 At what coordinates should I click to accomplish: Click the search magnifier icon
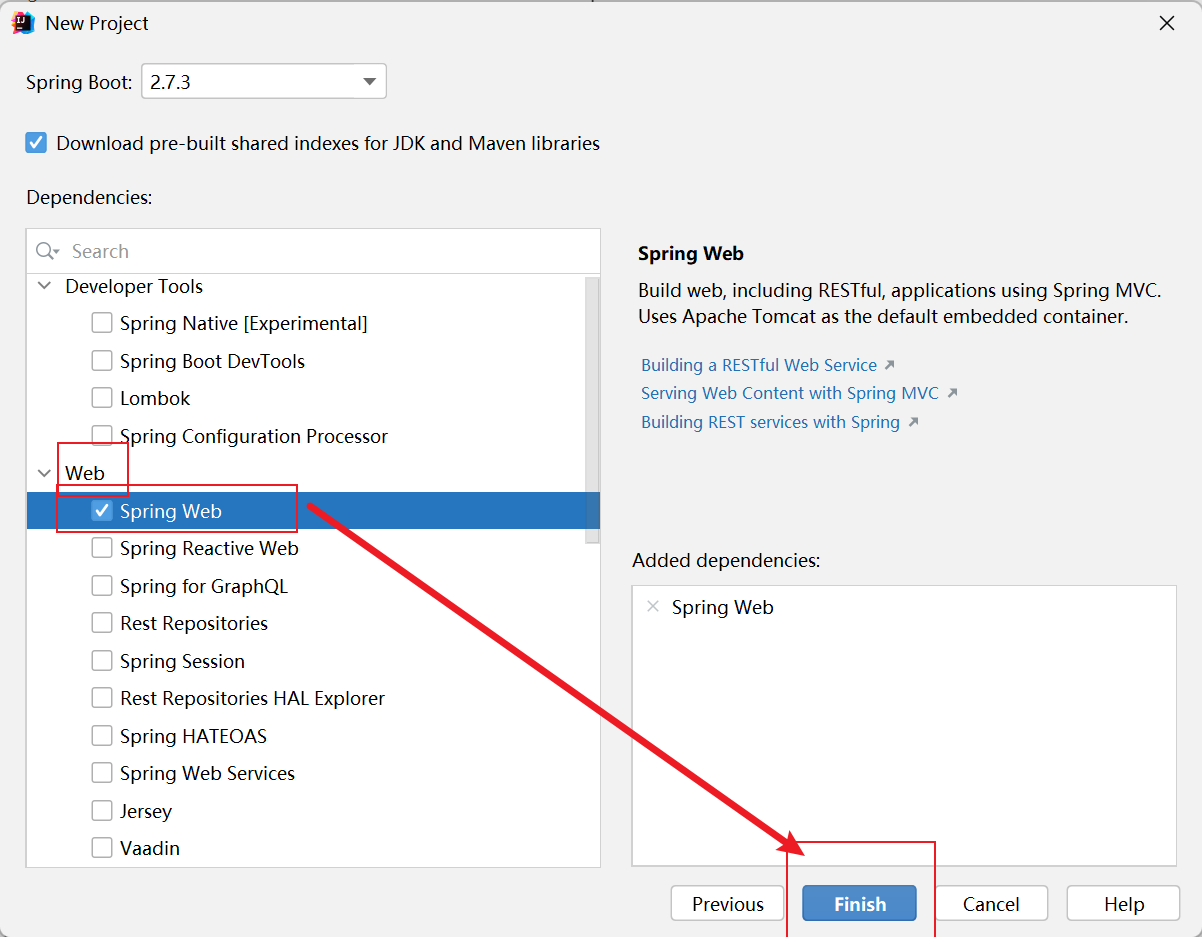click(x=46, y=251)
